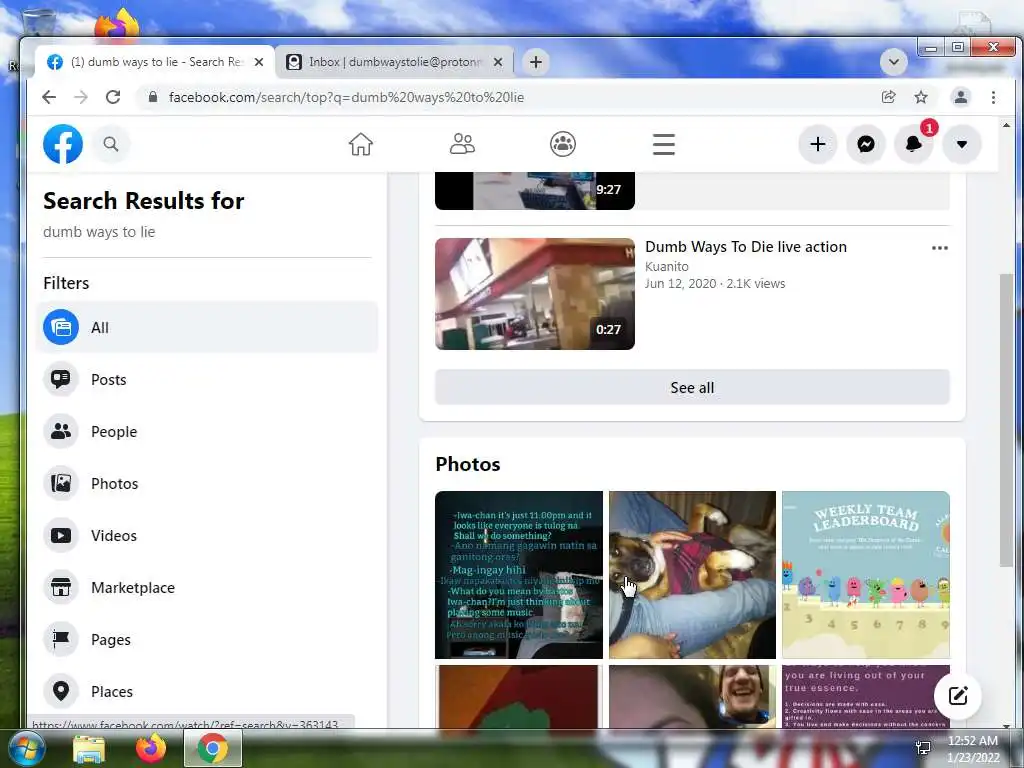Open a new browser tab
Screen dimensions: 1024x768
[536, 62]
